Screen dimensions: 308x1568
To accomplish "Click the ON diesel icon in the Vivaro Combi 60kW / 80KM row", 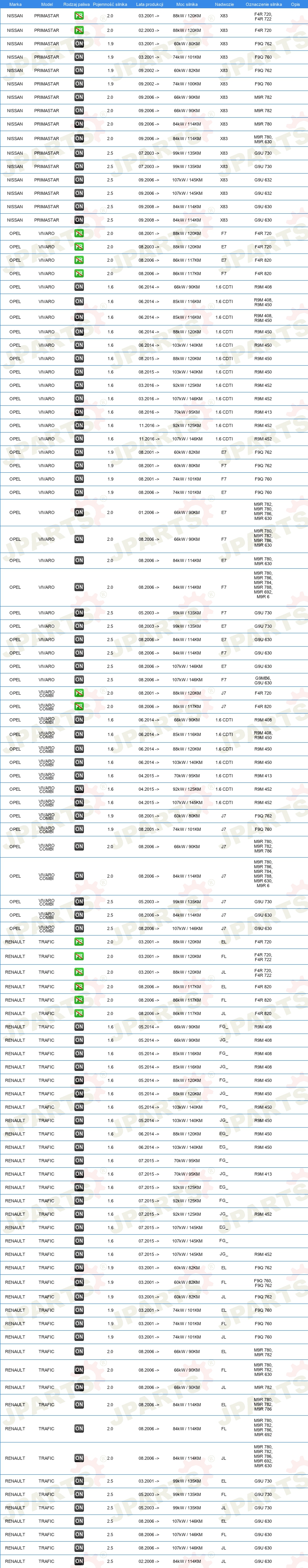I will [x=79, y=816].
